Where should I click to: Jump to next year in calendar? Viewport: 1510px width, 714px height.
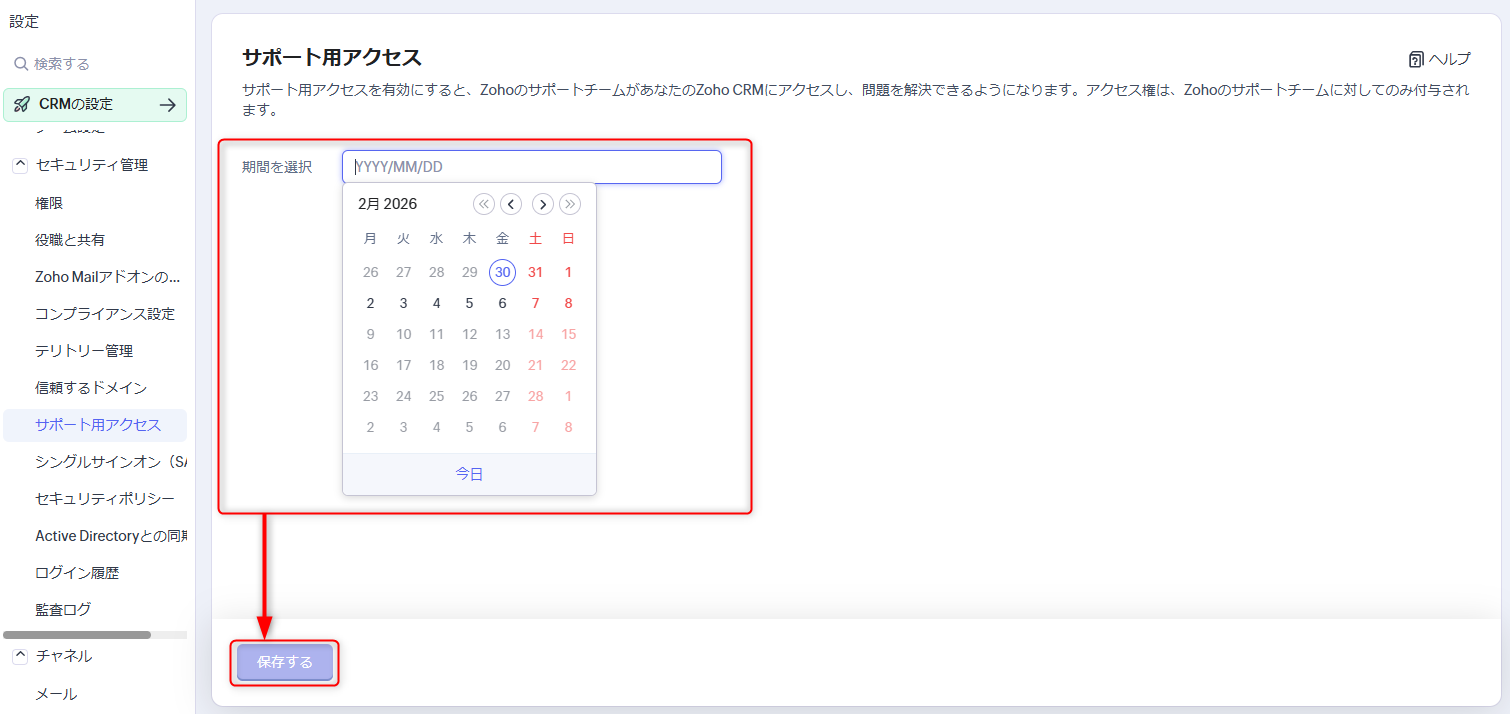pyautogui.click(x=570, y=204)
